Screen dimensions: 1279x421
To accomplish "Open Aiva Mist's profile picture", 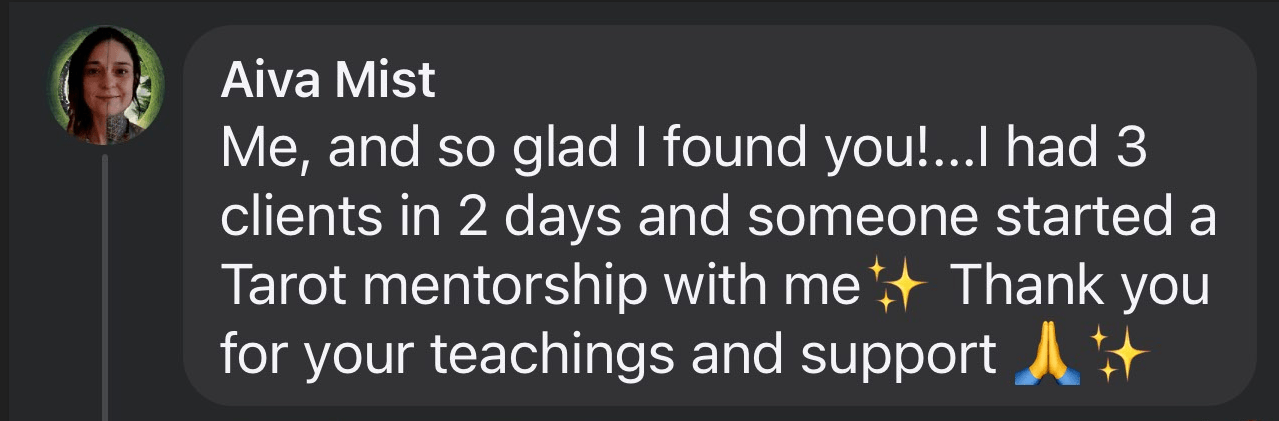I will (x=105, y=86).
